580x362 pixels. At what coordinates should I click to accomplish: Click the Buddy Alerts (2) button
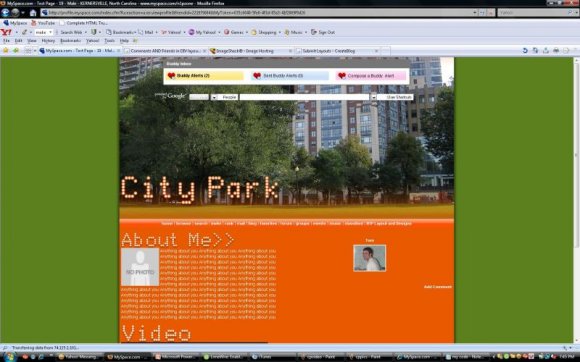point(204,75)
